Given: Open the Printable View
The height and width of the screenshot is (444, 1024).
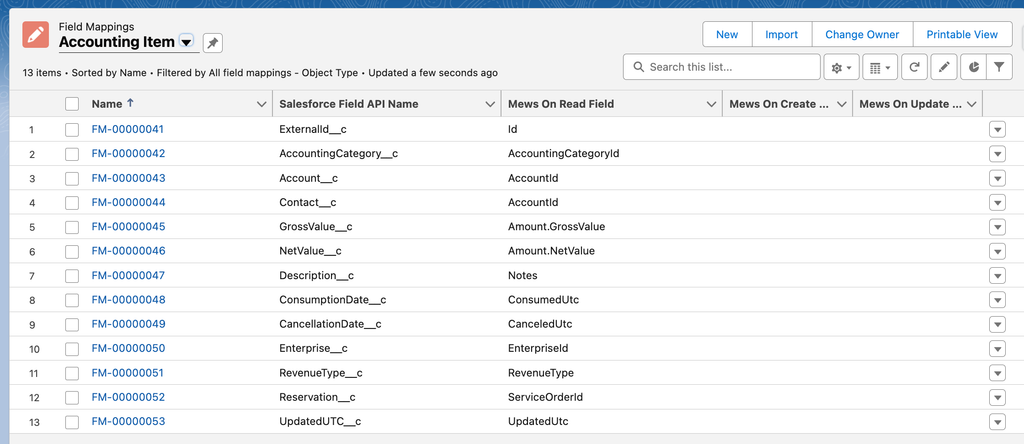Looking at the screenshot, I should (962, 35).
